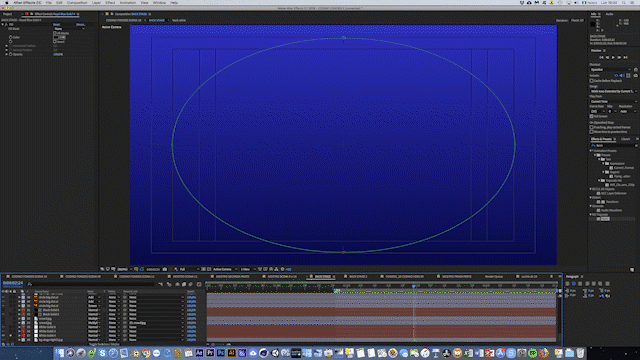Pick color with Fill eyedropper
The height and width of the screenshot is (360, 640).
[62, 37]
